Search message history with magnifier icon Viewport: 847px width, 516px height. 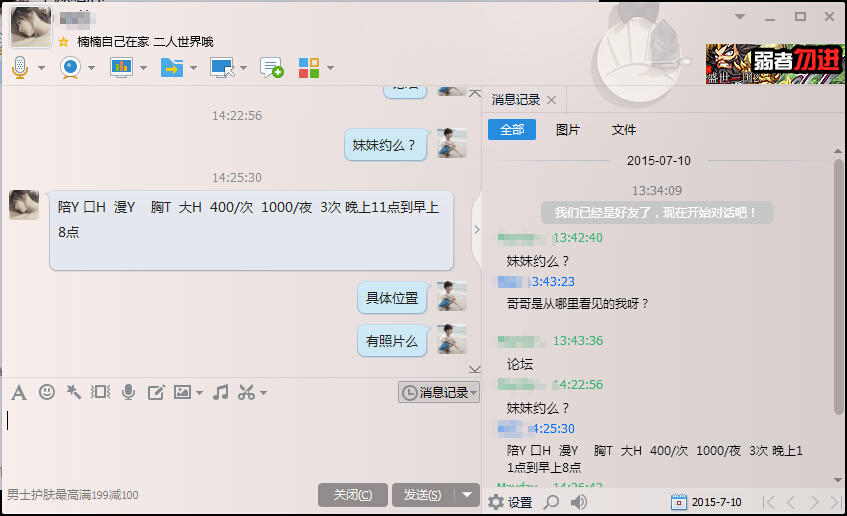[551, 502]
